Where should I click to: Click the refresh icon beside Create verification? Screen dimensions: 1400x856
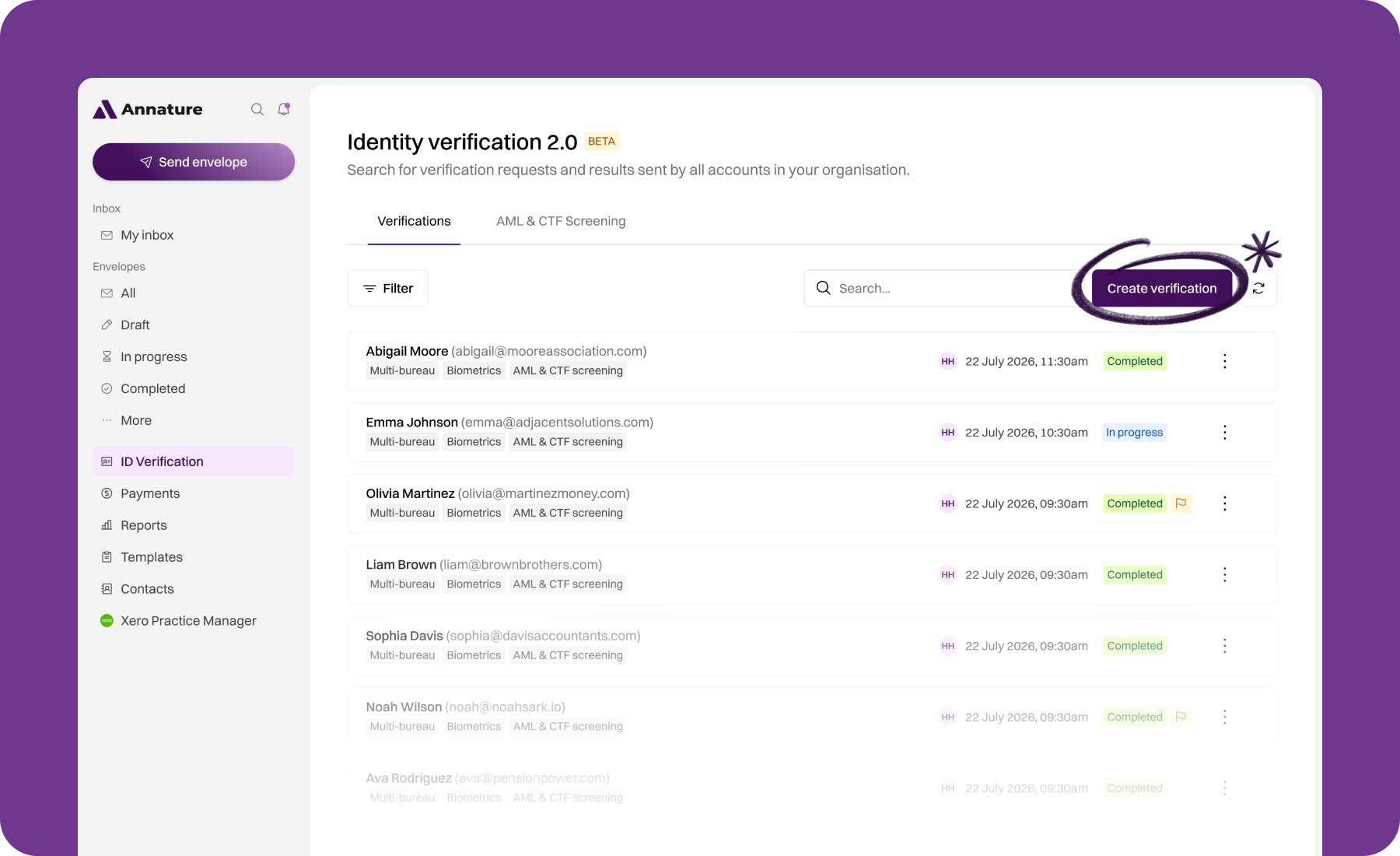point(1258,288)
